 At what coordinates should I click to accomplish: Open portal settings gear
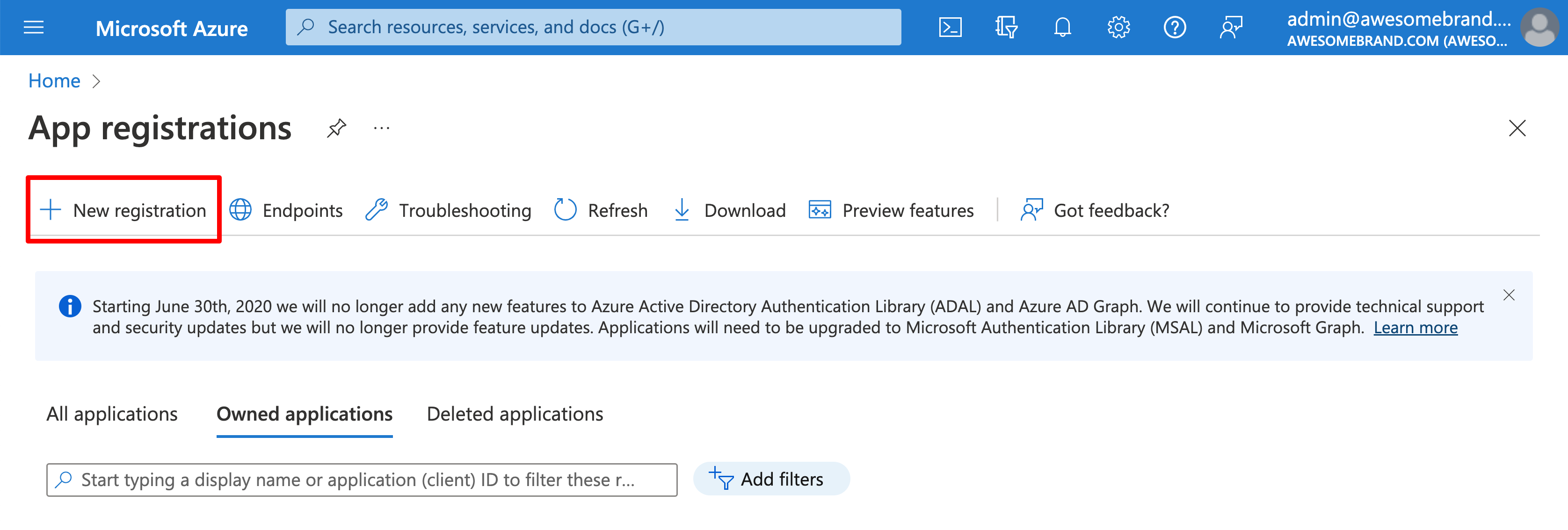(x=1118, y=28)
